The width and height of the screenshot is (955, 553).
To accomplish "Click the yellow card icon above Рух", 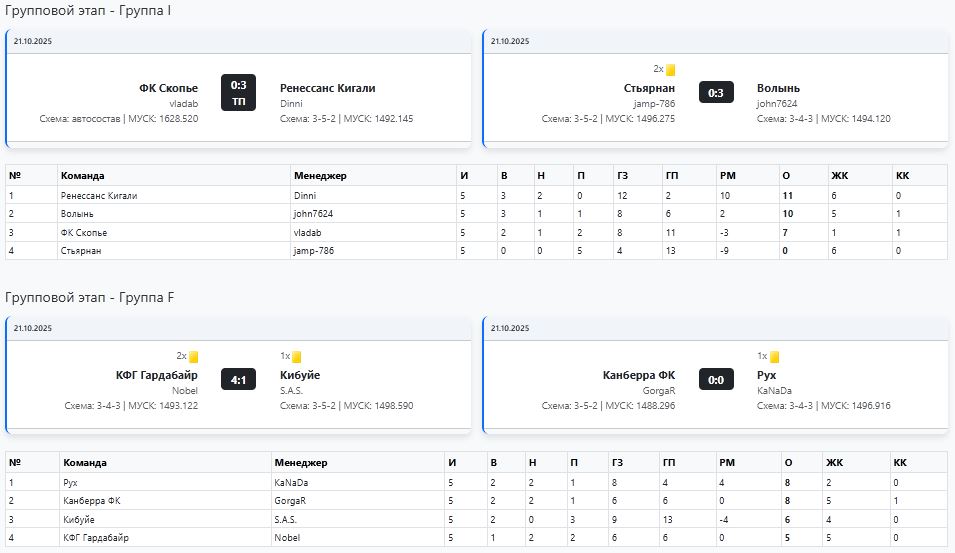I will 774,357.
